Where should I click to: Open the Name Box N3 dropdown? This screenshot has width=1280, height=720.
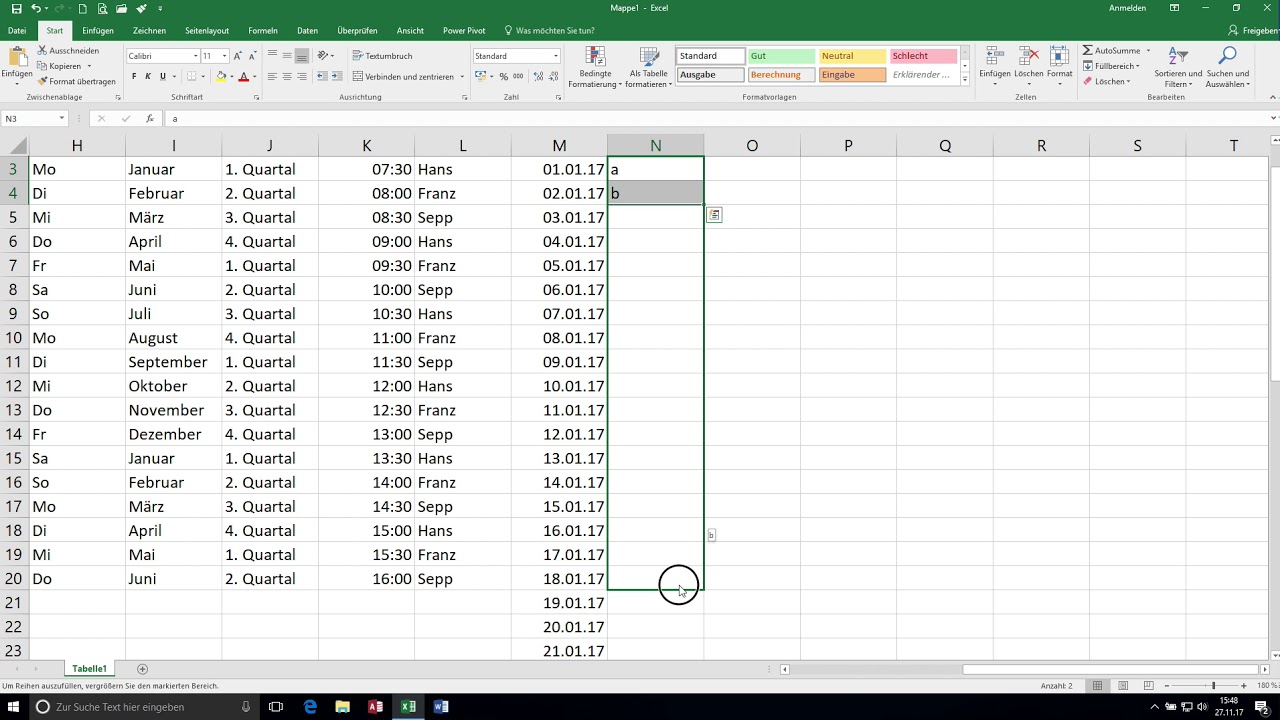pos(61,118)
